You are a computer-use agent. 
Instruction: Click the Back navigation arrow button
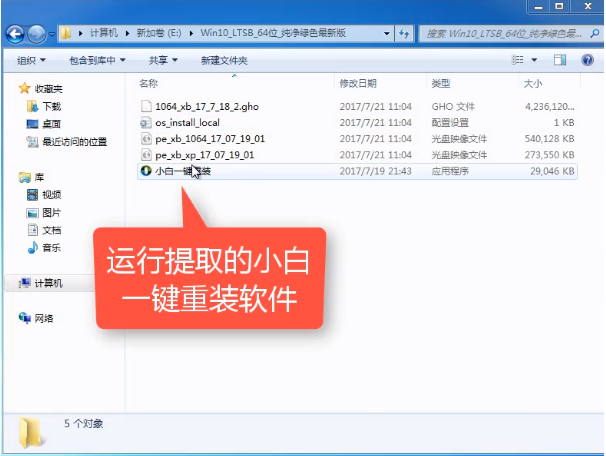(x=15, y=34)
